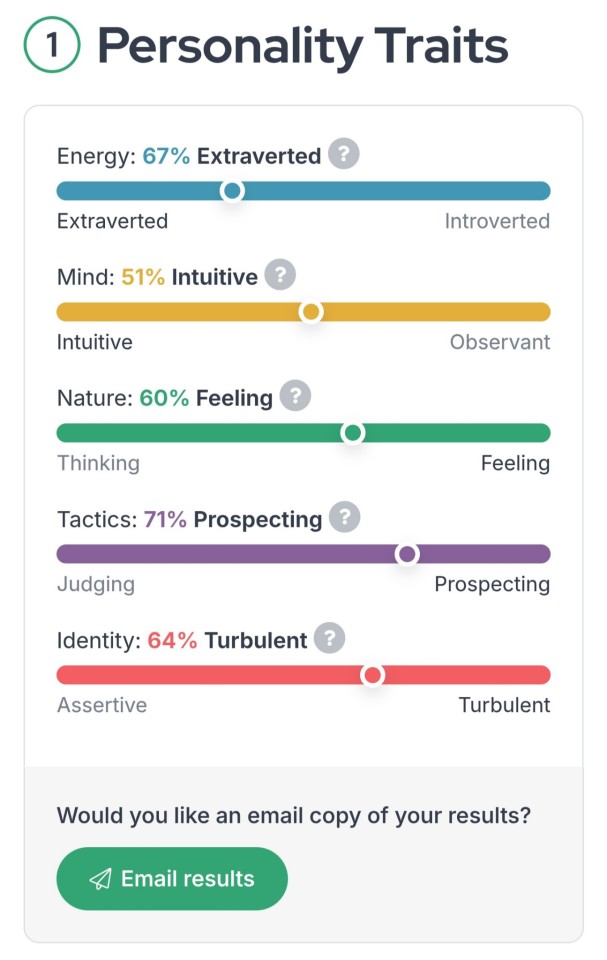The height and width of the screenshot is (960, 607).
Task: Click the help icon next to Energy
Action: coord(344,155)
